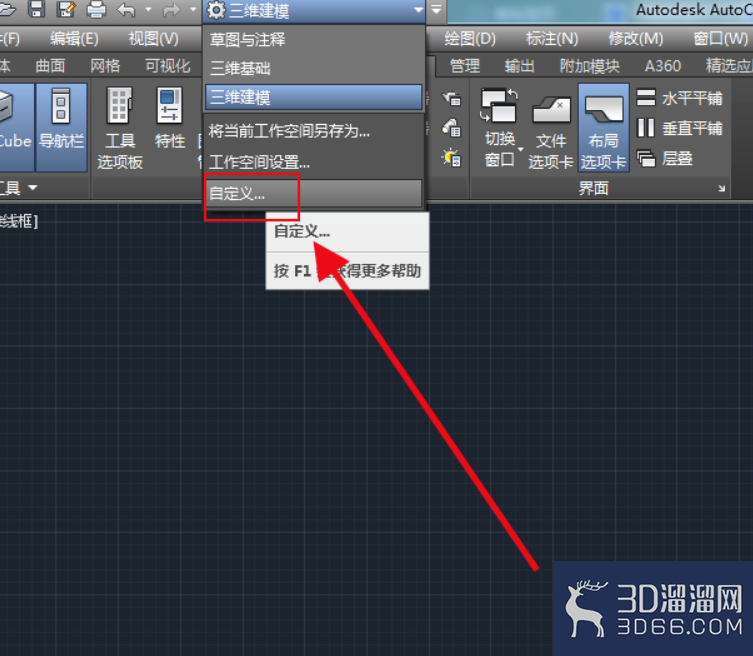
Task: Open the 界面 panel dialog launcher arrow
Action: tap(721, 188)
